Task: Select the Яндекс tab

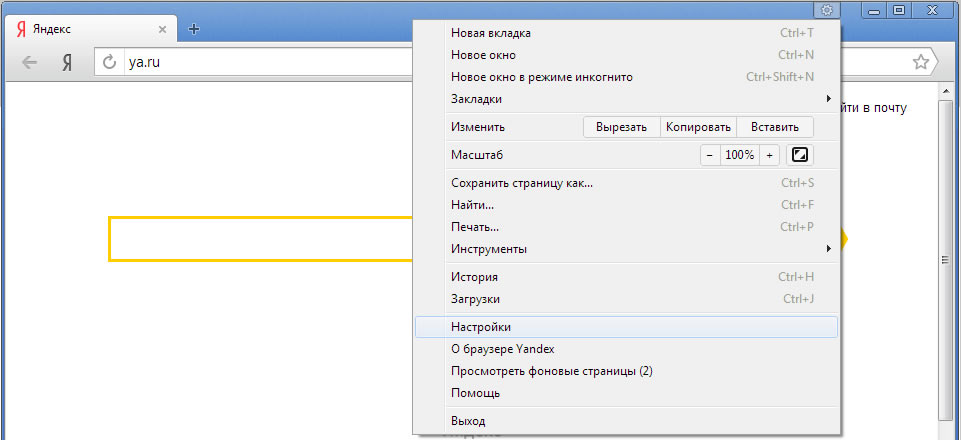Action: tap(91, 29)
